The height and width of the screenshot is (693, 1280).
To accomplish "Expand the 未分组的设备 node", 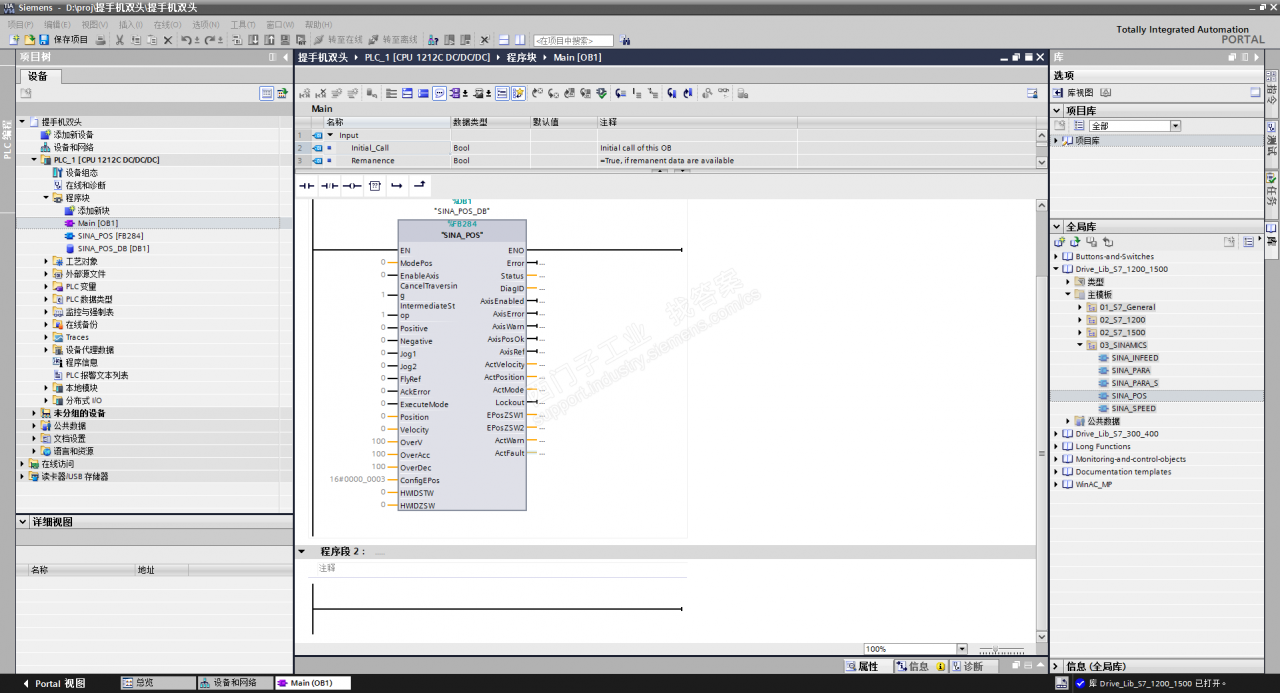I will (x=34, y=413).
